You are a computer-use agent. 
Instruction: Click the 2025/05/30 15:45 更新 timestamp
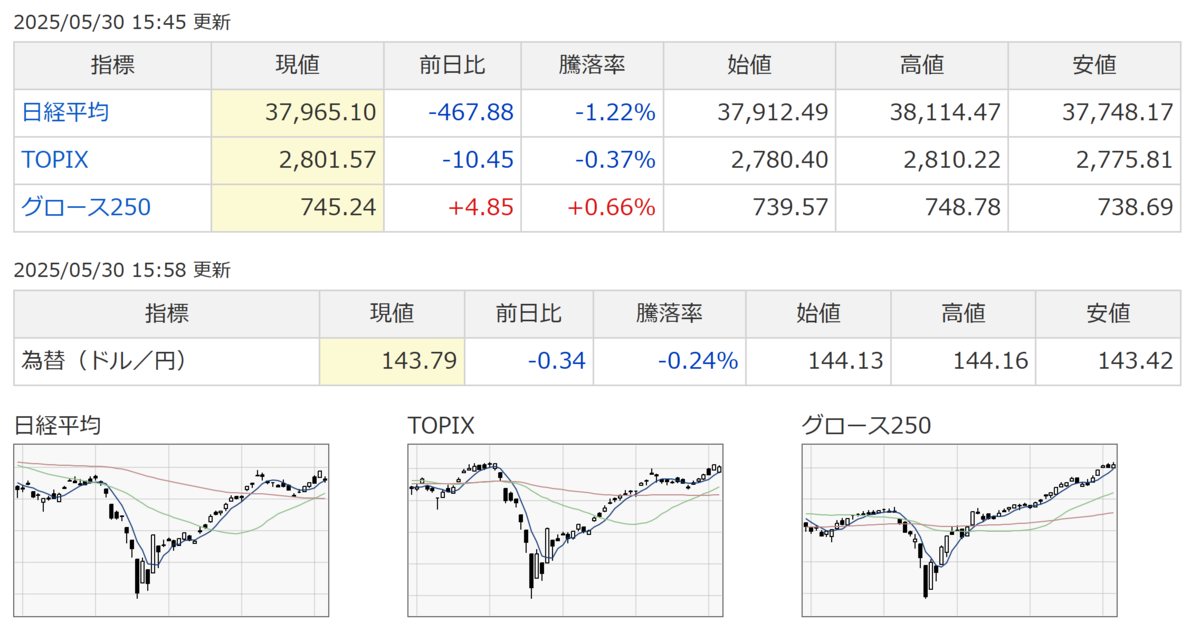coord(122,22)
